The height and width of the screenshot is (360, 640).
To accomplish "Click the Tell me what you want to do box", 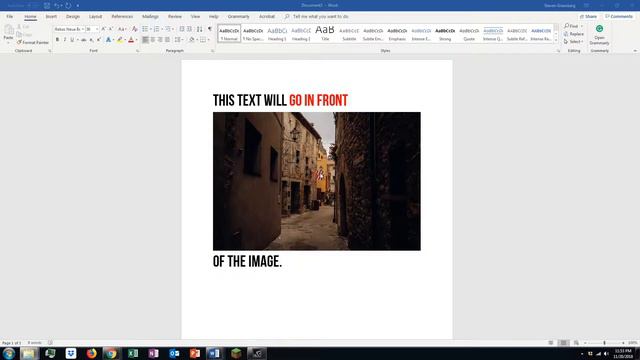I will tap(320, 17).
